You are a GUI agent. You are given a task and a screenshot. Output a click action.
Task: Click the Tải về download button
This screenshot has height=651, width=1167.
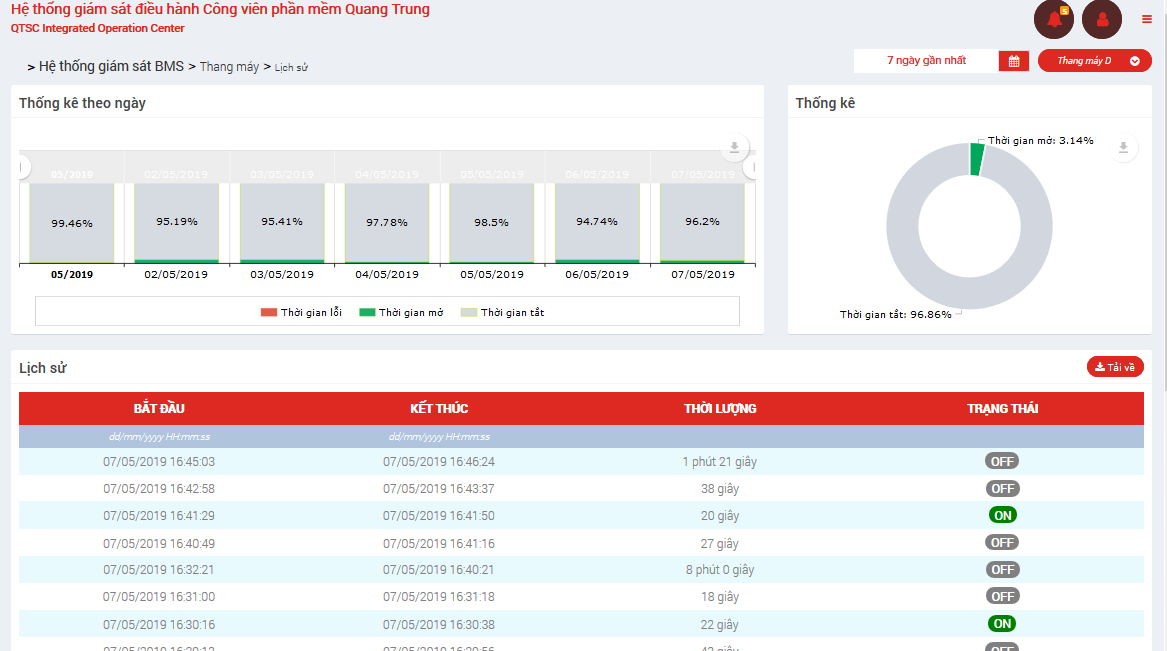[1115, 367]
